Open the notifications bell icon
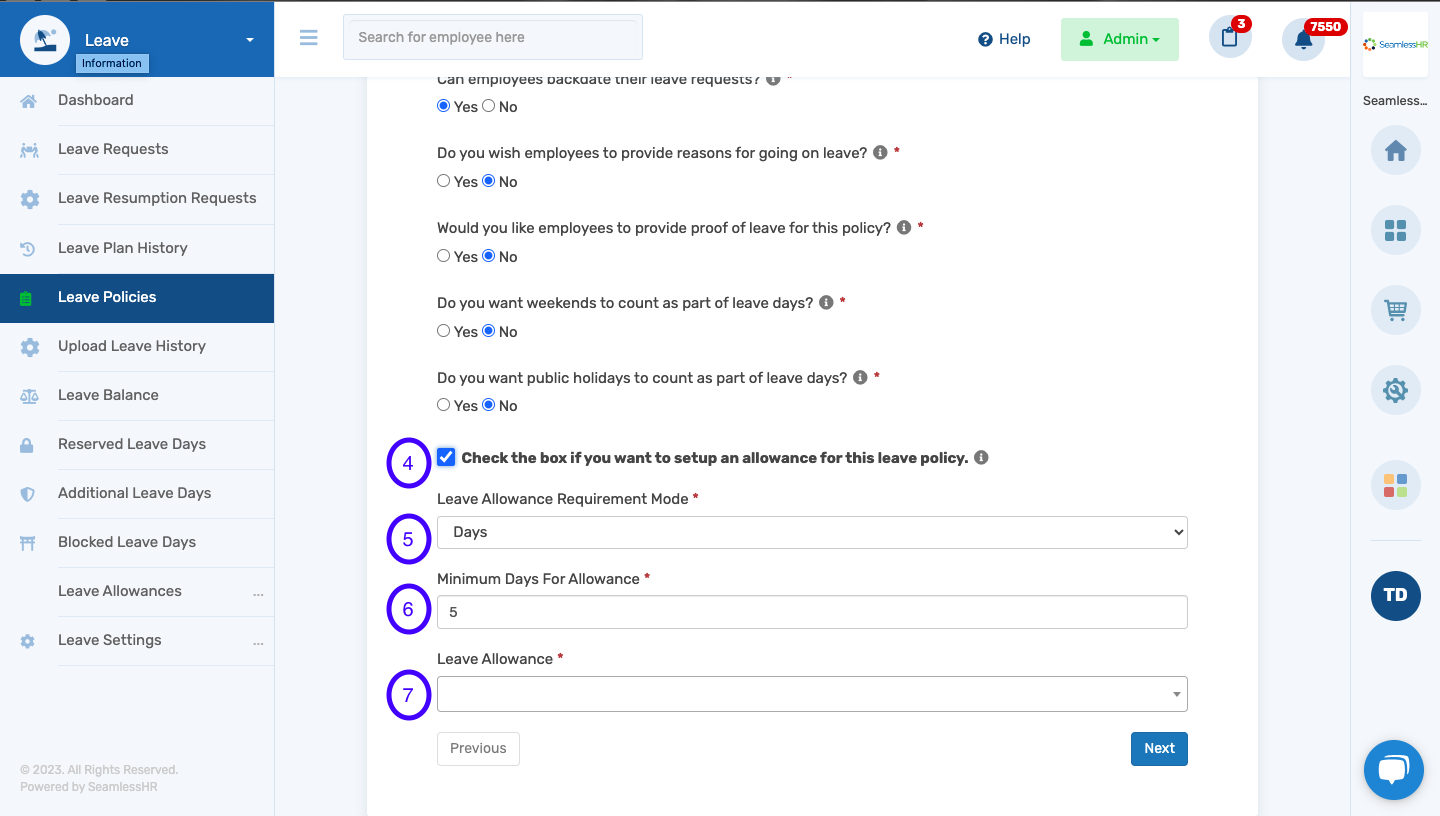The height and width of the screenshot is (816, 1440). (1303, 39)
